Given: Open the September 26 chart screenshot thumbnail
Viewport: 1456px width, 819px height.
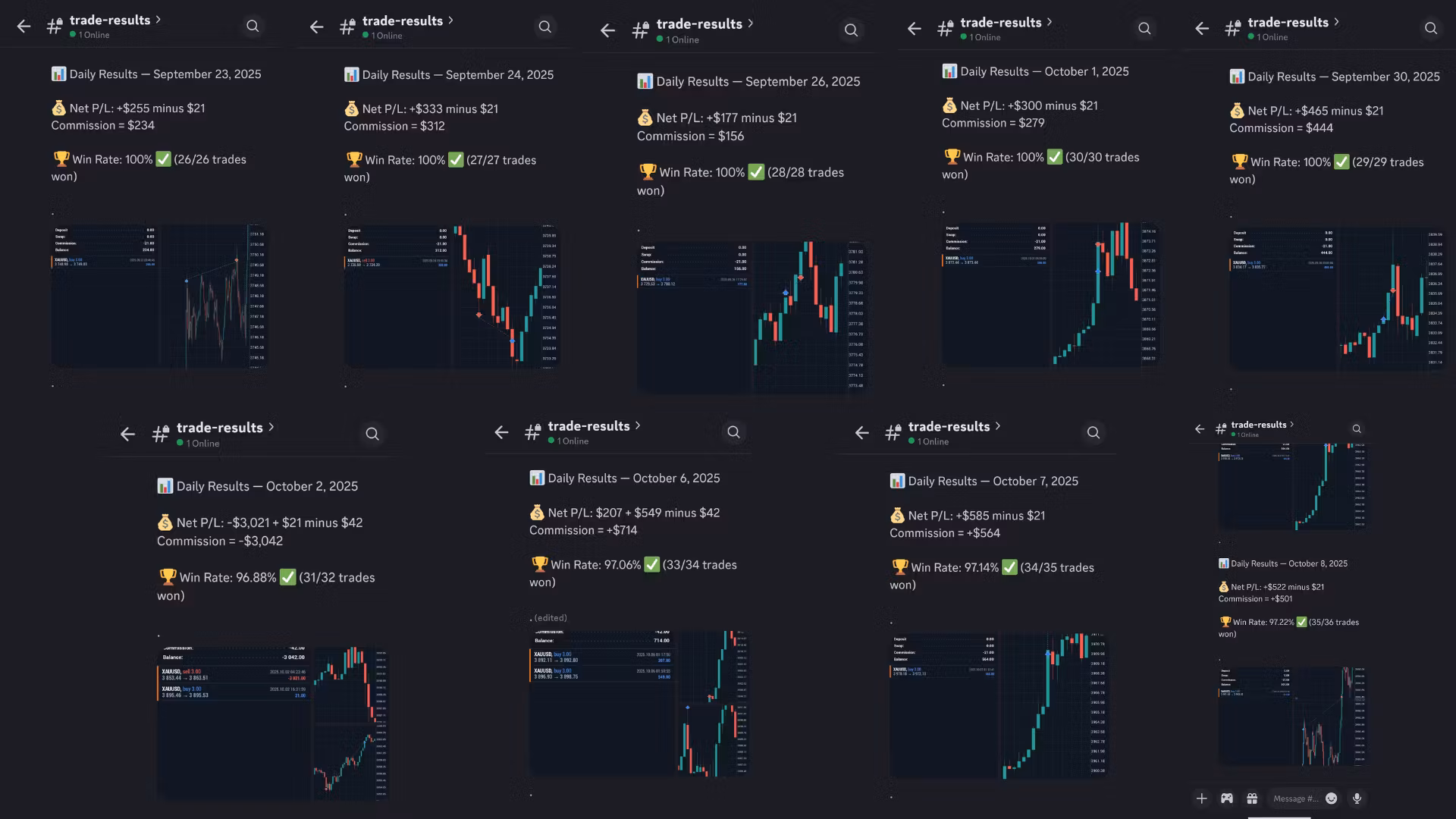Looking at the screenshot, I should tap(751, 316).
